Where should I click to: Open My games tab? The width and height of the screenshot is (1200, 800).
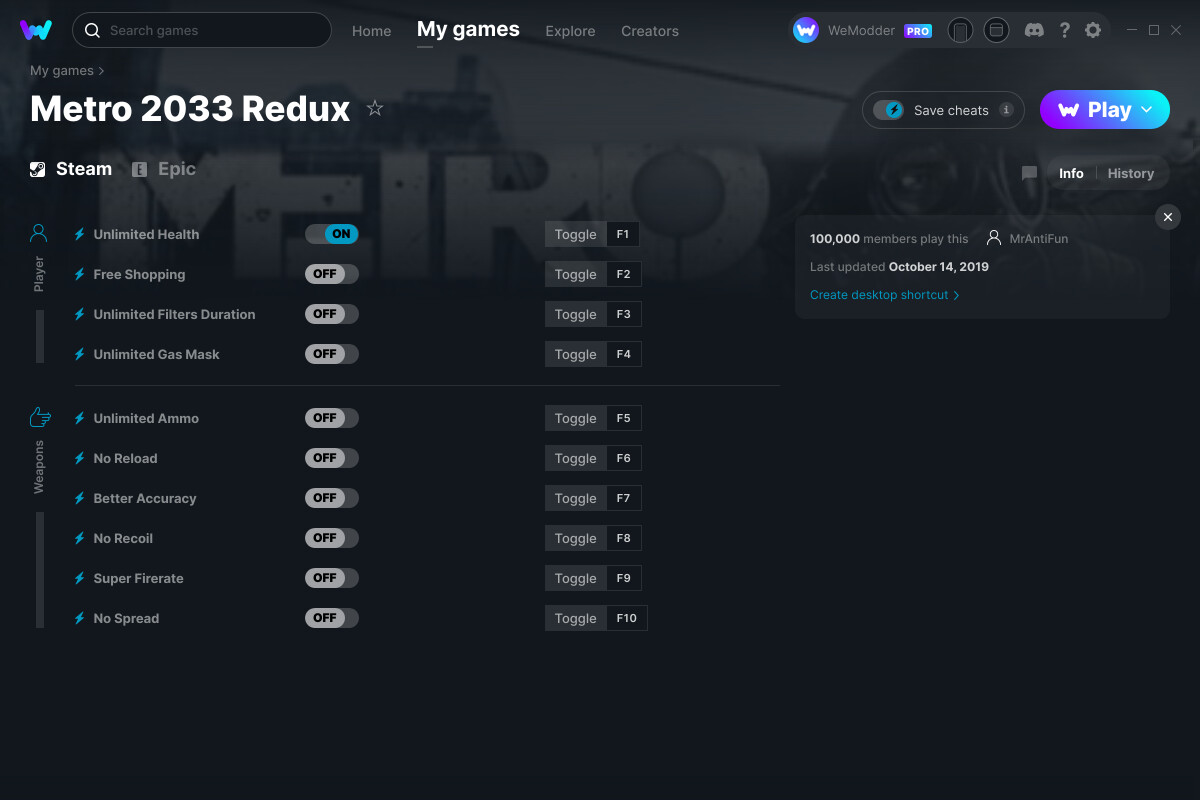point(468,30)
